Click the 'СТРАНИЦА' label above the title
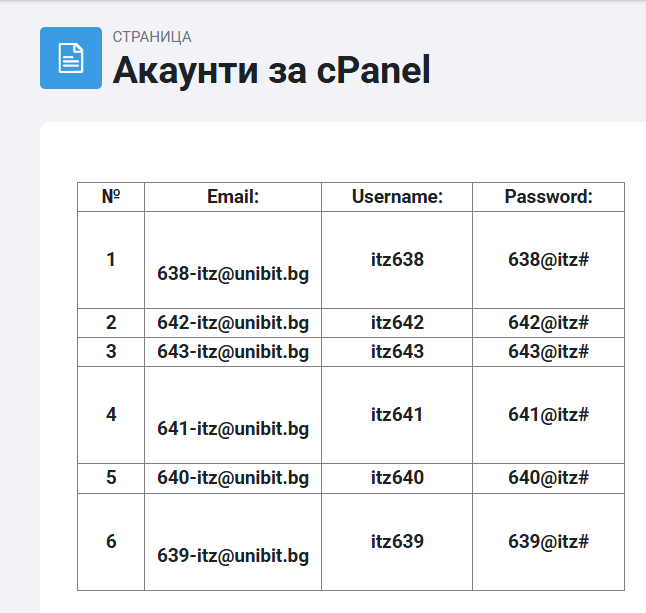The width and height of the screenshot is (646, 613). tap(152, 37)
